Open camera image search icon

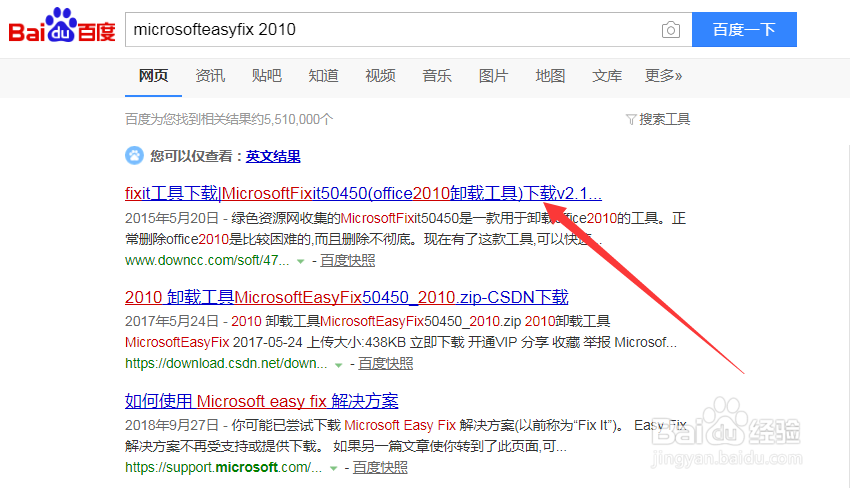point(671,30)
